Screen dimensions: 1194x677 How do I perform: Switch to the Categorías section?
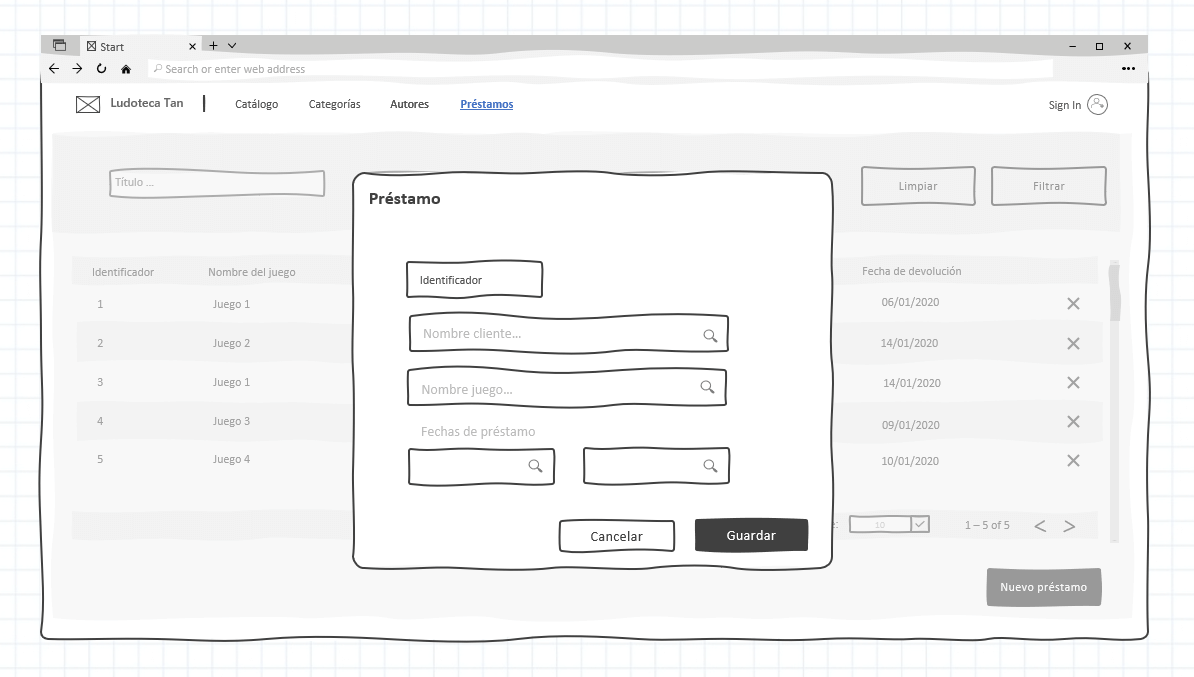[334, 105]
